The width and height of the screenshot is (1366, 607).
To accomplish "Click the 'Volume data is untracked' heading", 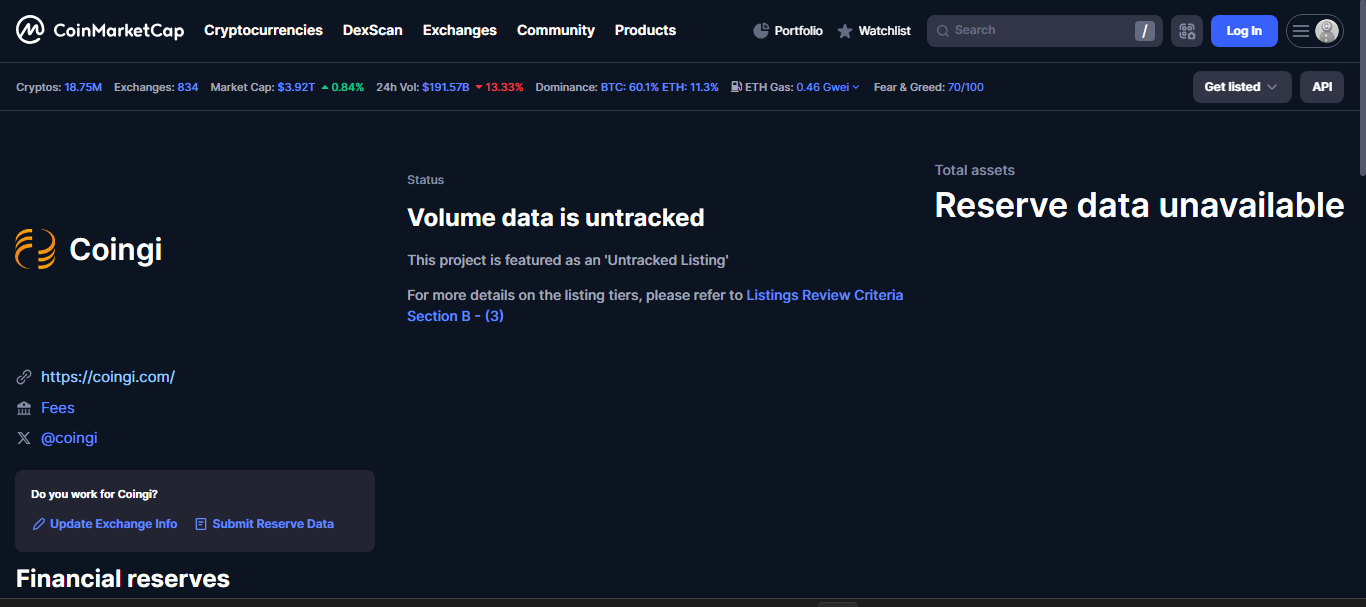I will pyautogui.click(x=556, y=217).
